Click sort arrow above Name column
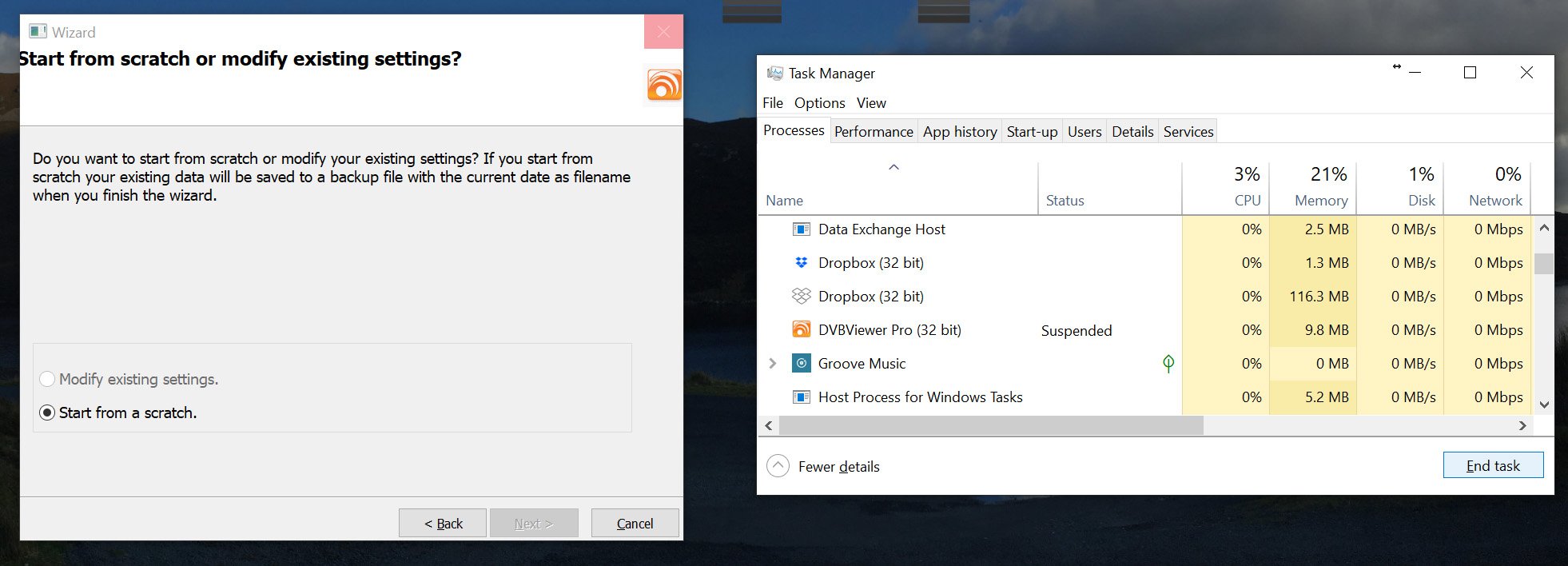The width and height of the screenshot is (1568, 566). [x=894, y=167]
